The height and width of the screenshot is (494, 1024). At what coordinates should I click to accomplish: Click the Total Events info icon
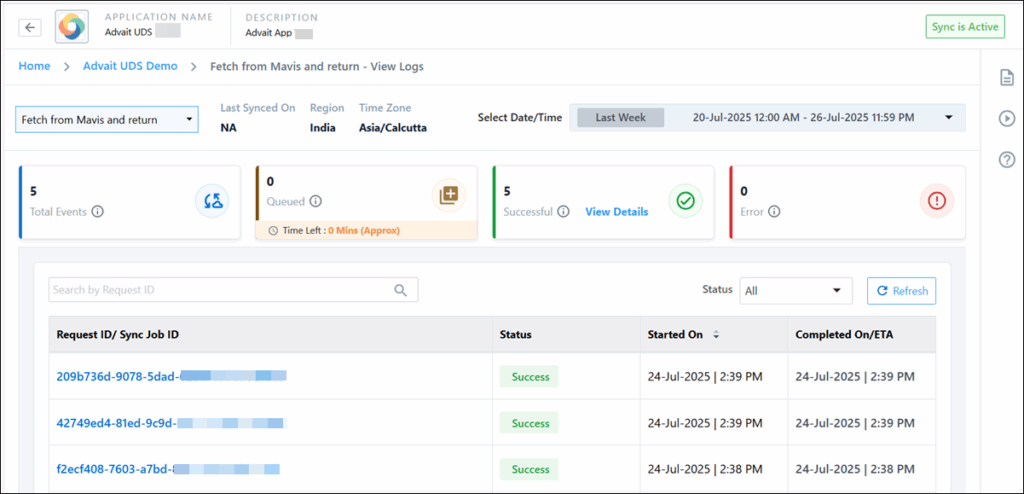pyautogui.click(x=98, y=212)
